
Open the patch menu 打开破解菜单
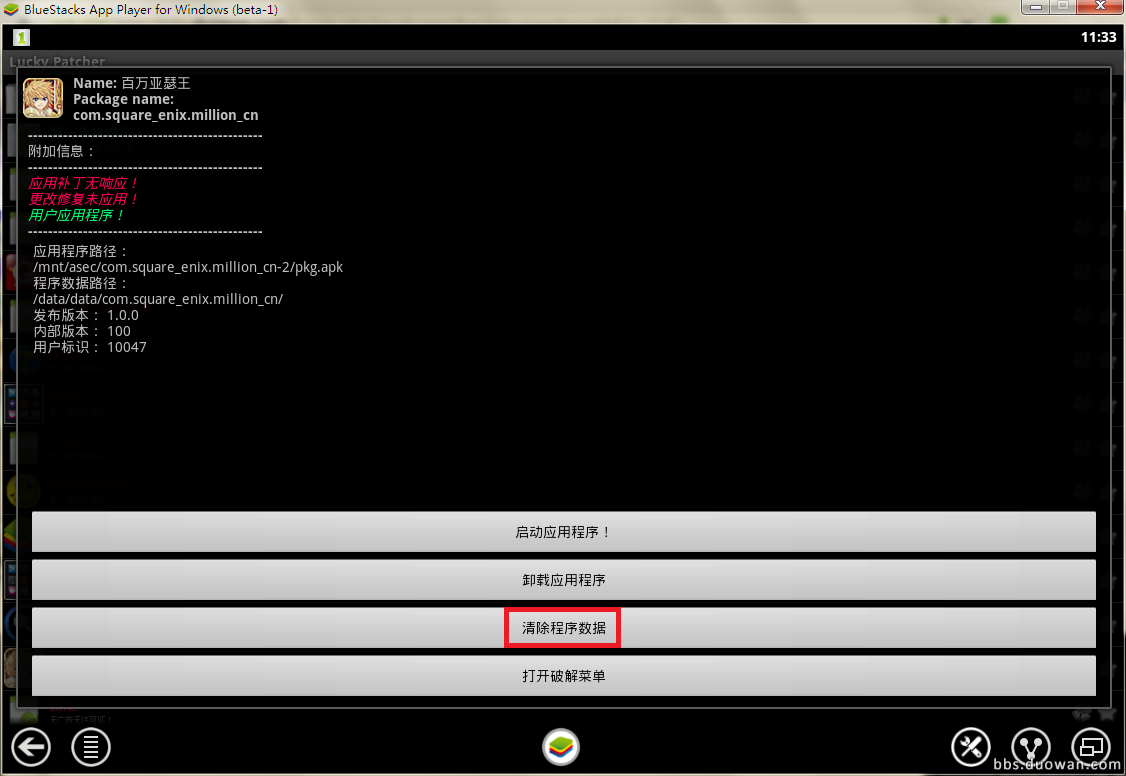[564, 676]
